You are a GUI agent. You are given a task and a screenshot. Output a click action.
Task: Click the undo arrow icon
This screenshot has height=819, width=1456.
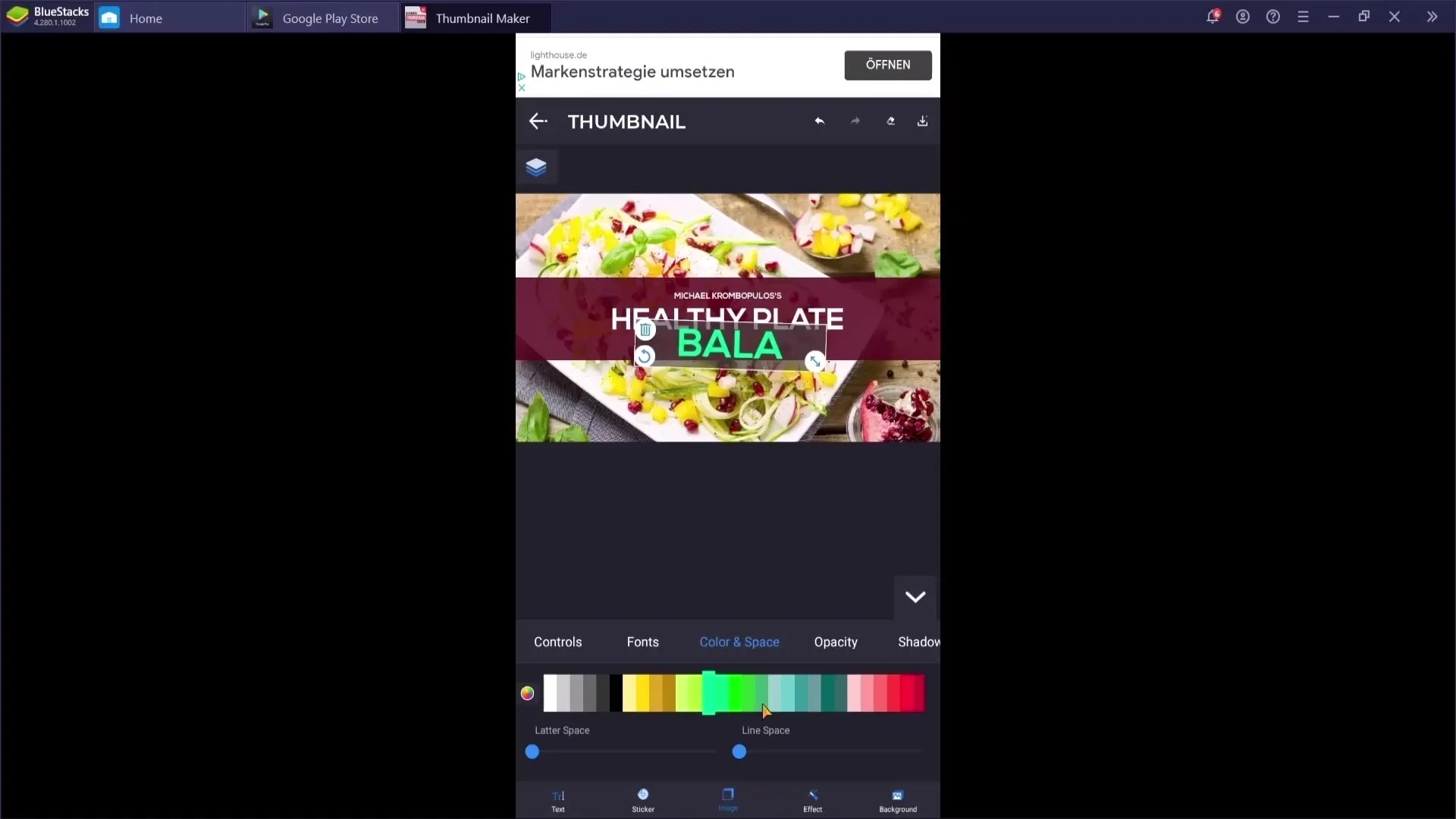coord(819,120)
